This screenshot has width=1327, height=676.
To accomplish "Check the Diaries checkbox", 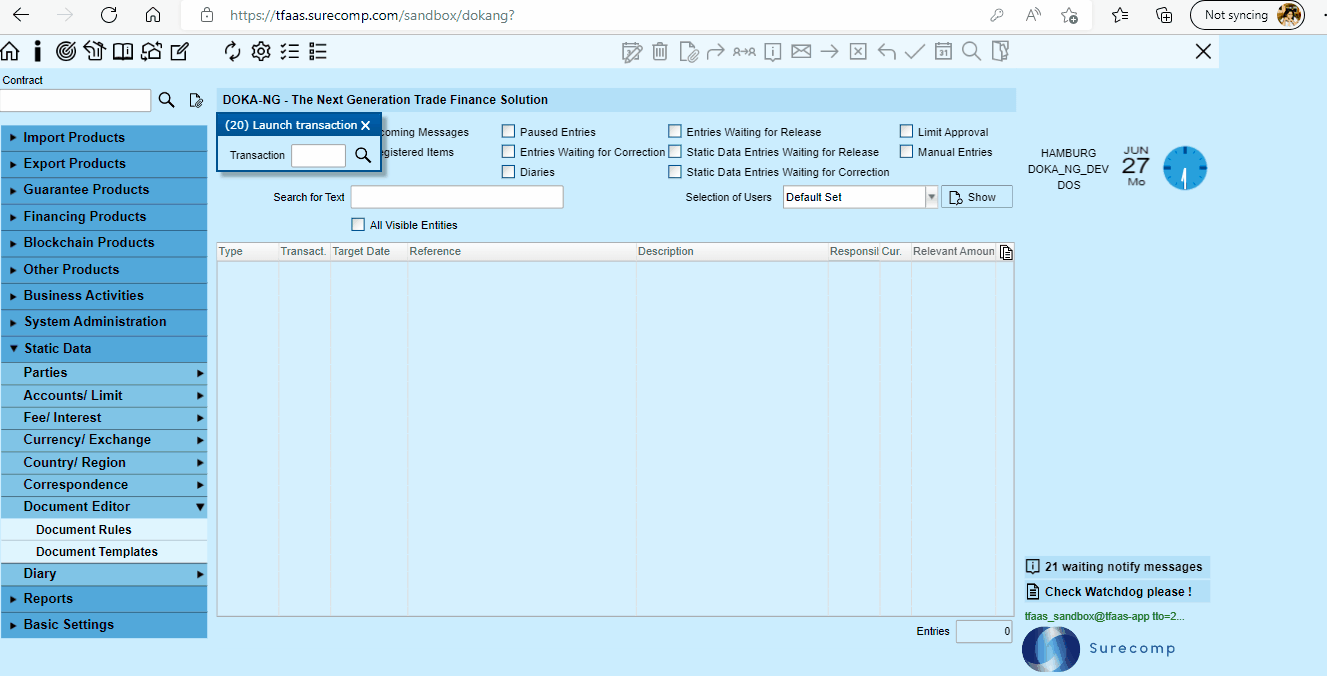I will pos(509,171).
